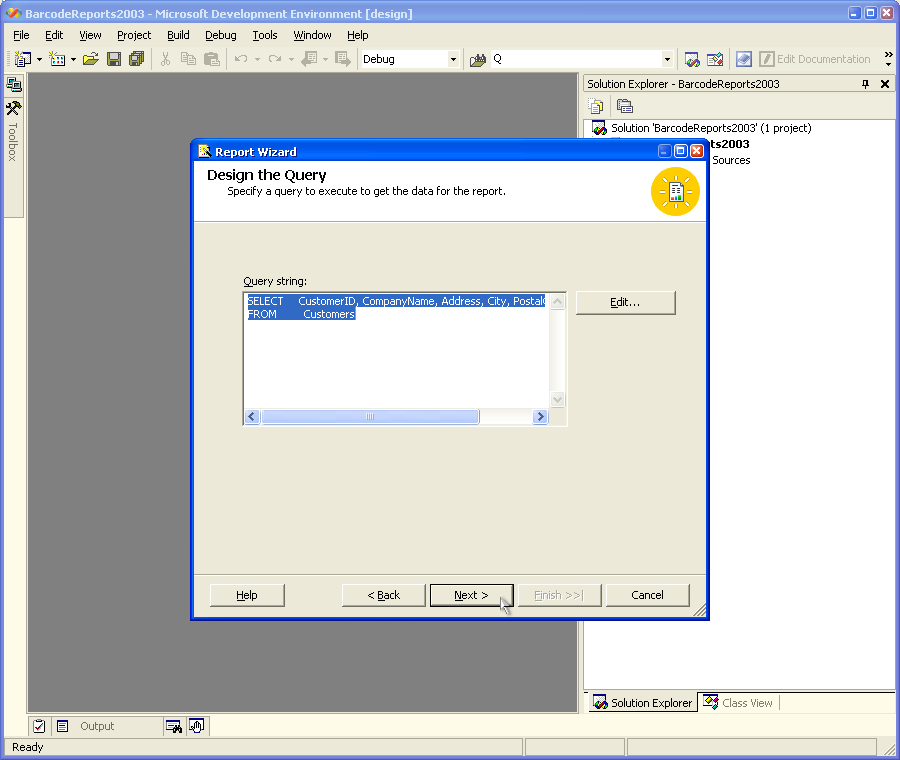Switch to the Class View tab
Viewport: 900px width, 760px height.
[x=738, y=703]
